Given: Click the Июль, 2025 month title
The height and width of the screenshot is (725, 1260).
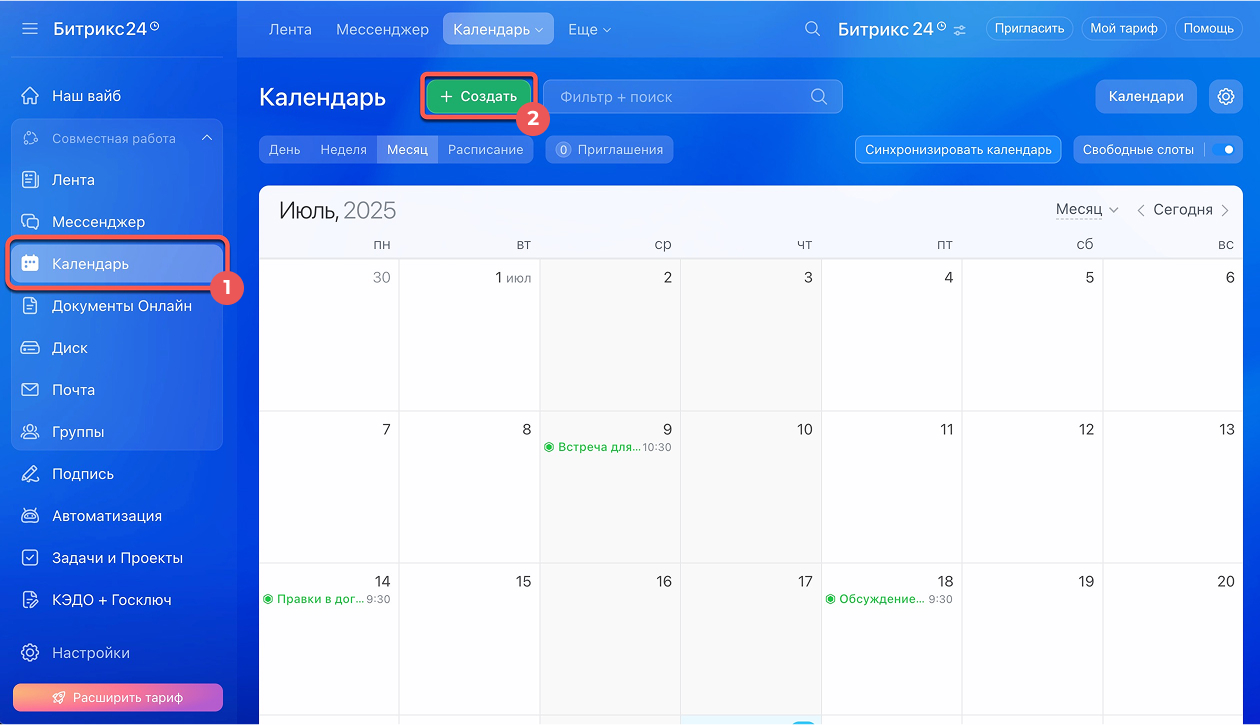Looking at the screenshot, I should pyautogui.click(x=338, y=210).
